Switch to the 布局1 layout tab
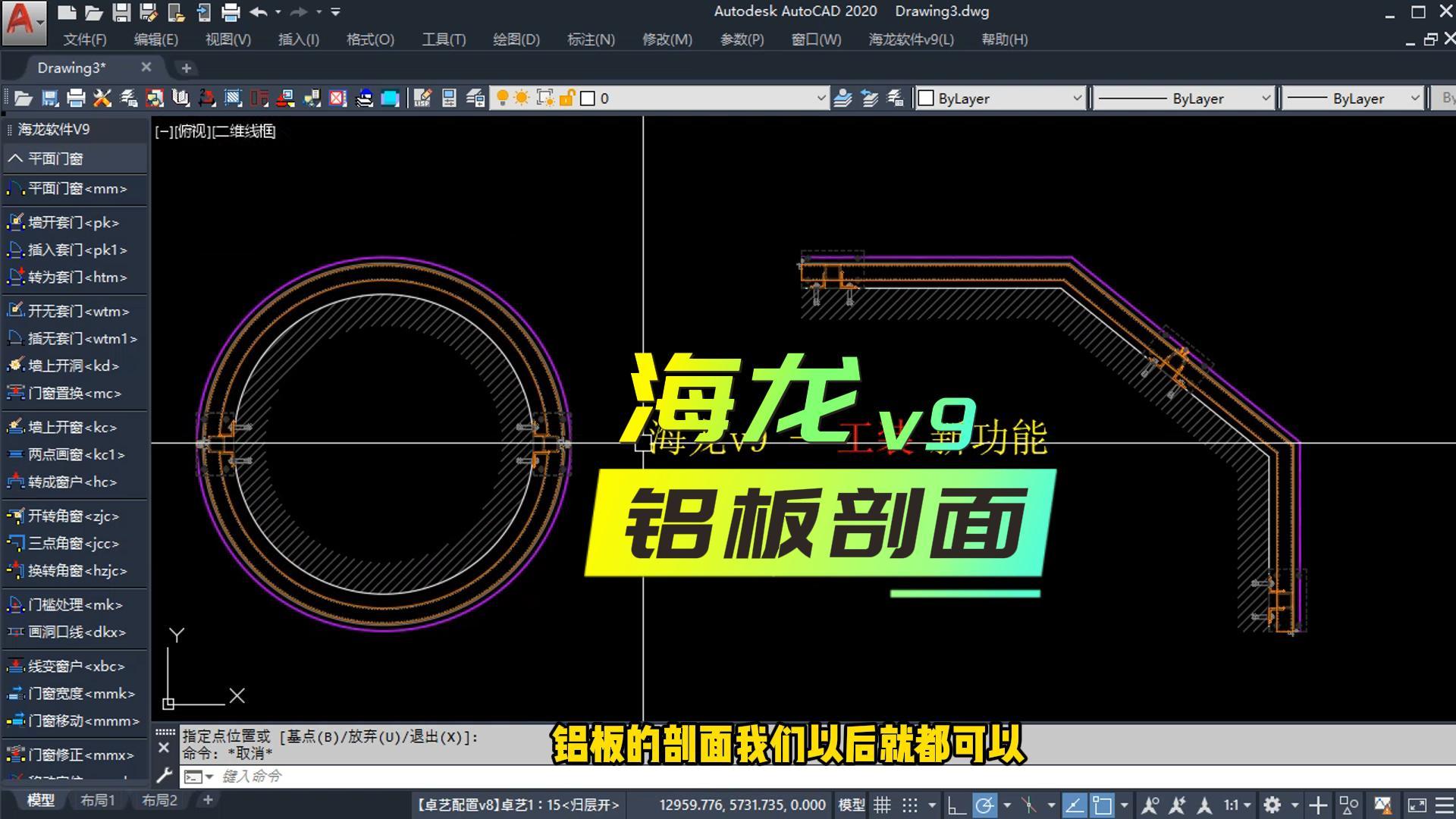1456x819 pixels. (x=98, y=800)
